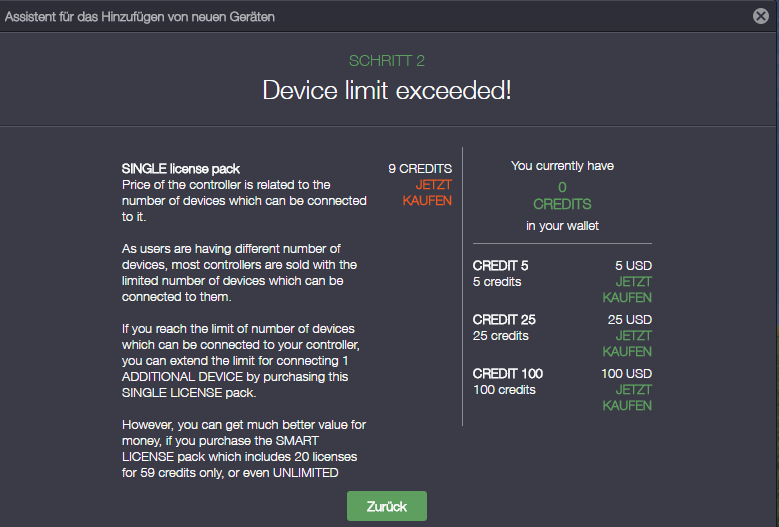
Task: Click the 5 USD price
Action: point(632,266)
